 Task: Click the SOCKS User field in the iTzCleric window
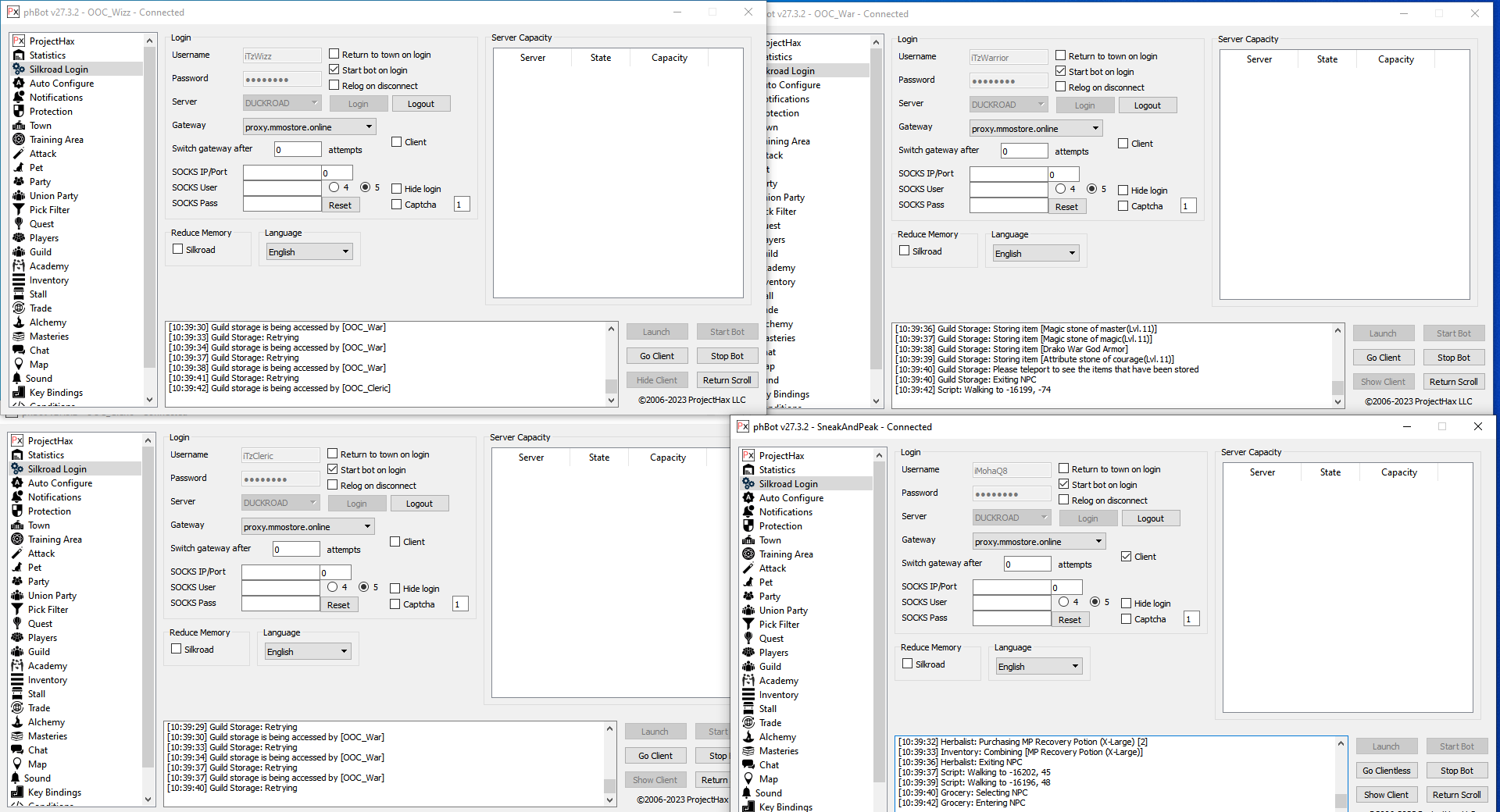(280, 588)
